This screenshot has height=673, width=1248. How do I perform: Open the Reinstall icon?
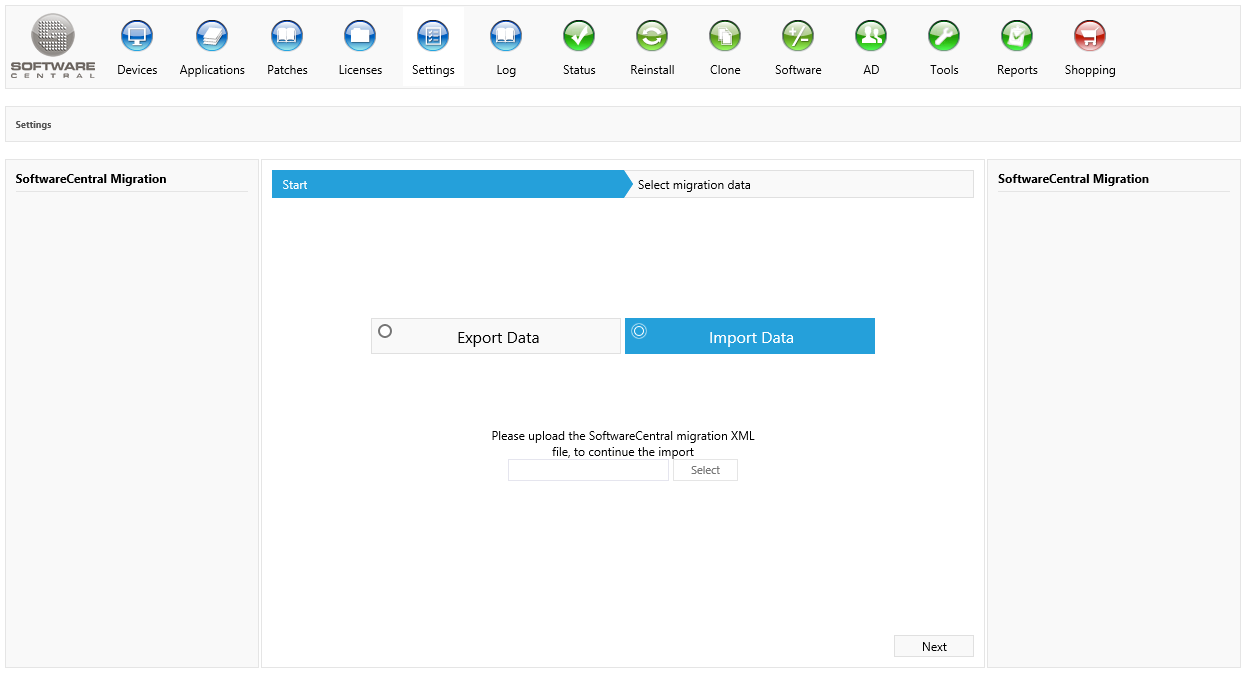coord(652,37)
